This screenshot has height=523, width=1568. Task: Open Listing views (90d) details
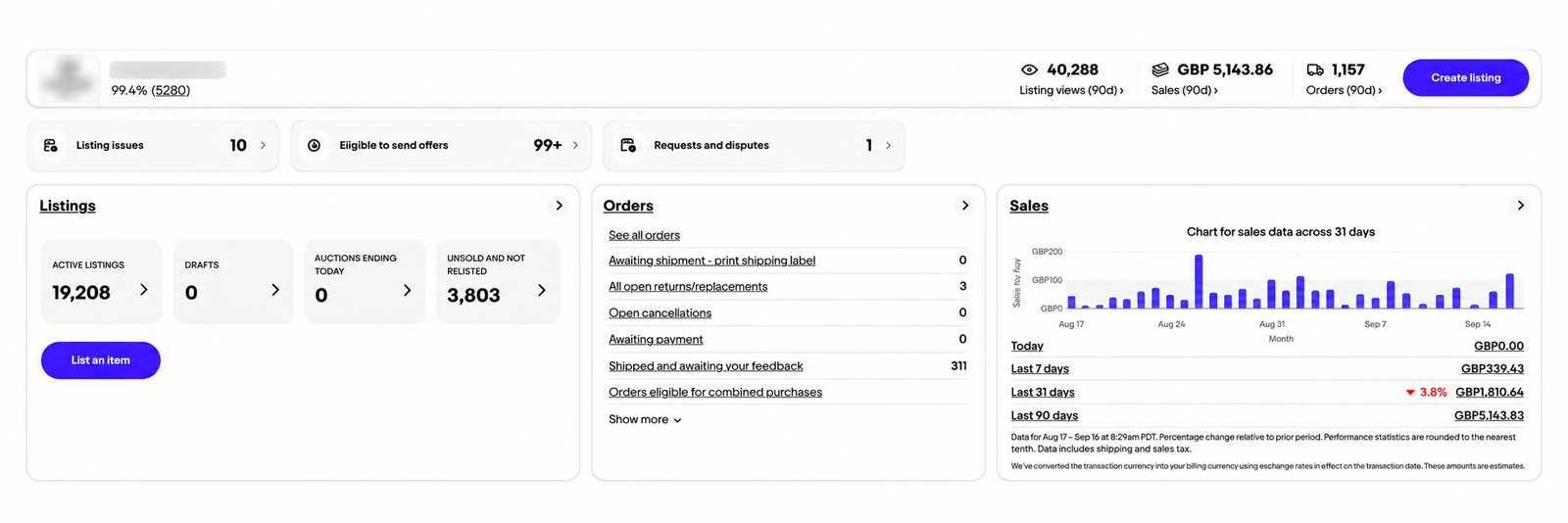click(x=1071, y=90)
